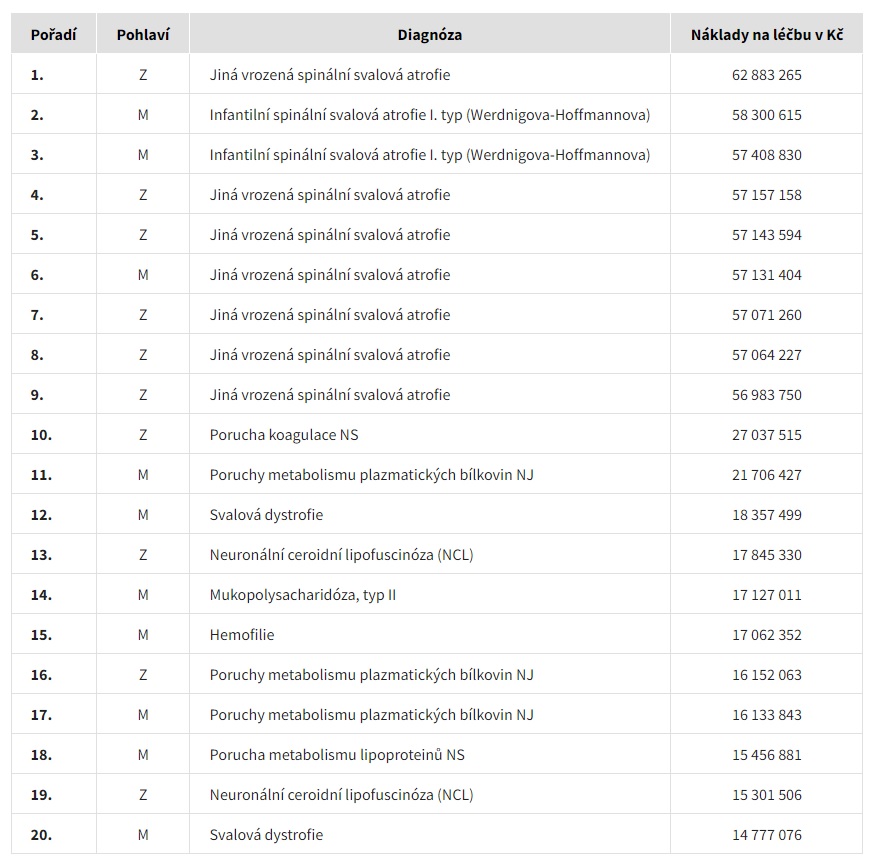
Task: Click the "Pořadí" column header
Action: [x=53, y=35]
